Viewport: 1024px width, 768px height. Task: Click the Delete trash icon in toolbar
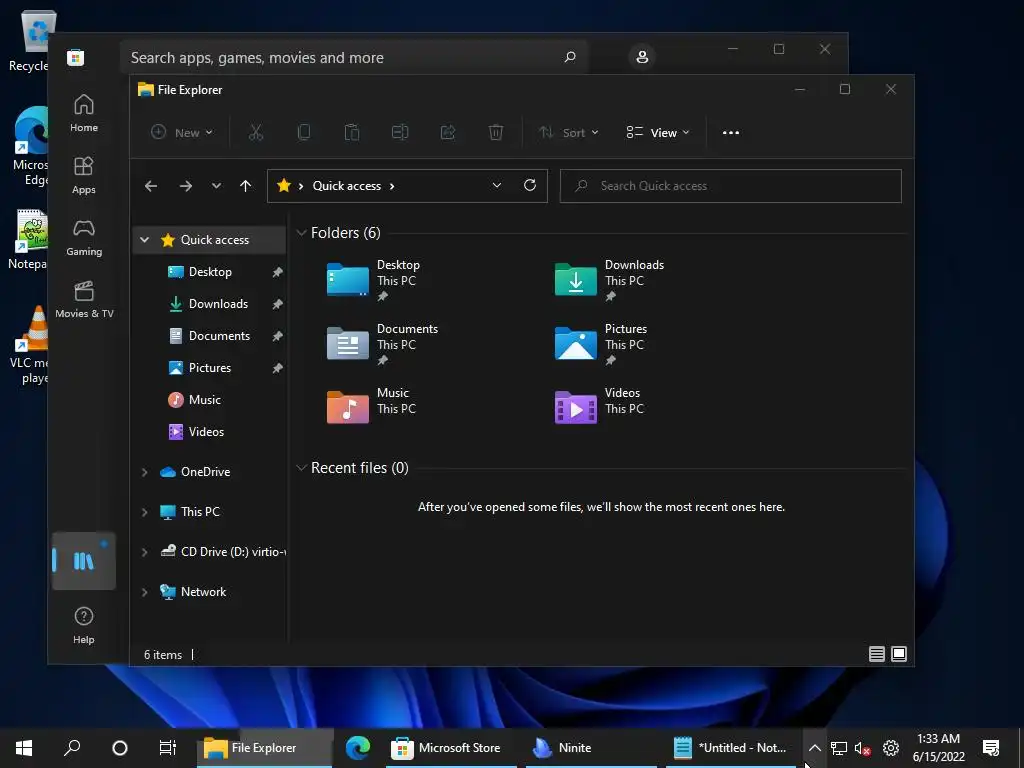click(496, 133)
